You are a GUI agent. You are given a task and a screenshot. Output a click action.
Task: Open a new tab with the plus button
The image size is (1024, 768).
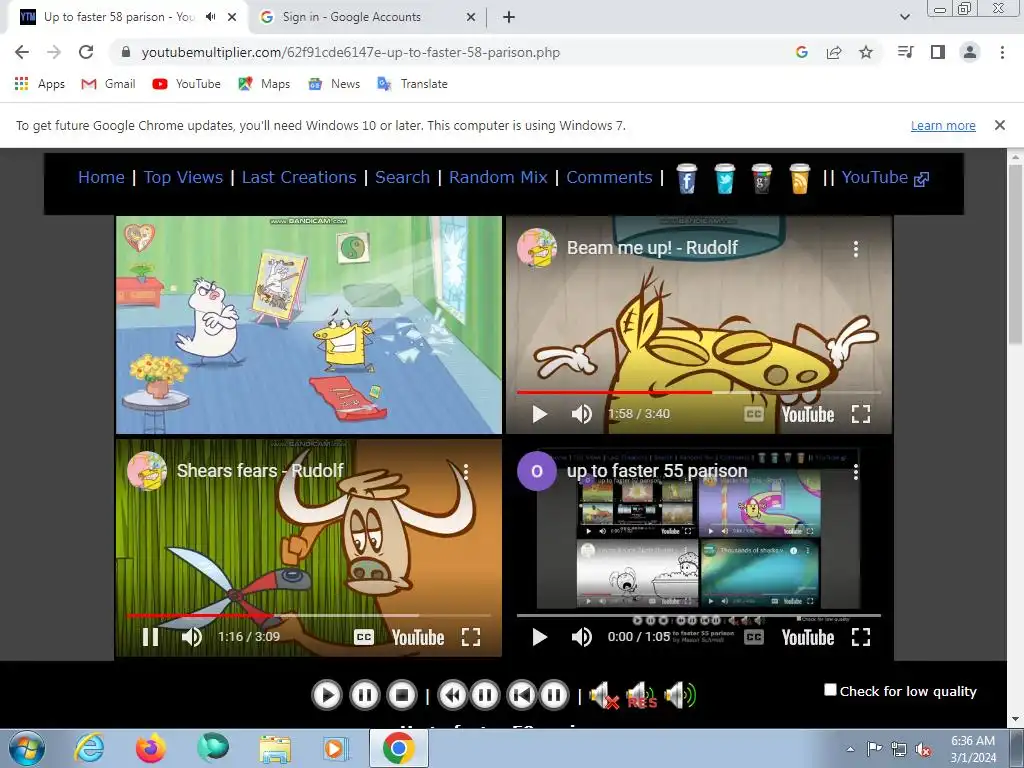click(509, 17)
